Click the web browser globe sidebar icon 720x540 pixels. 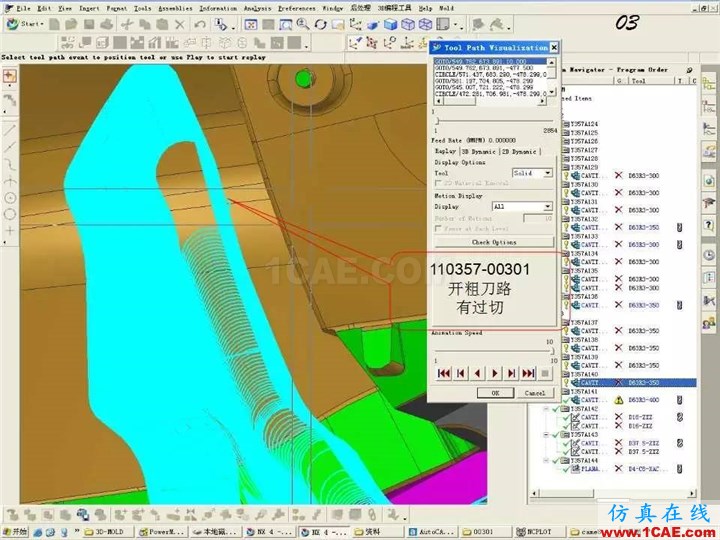(709, 180)
